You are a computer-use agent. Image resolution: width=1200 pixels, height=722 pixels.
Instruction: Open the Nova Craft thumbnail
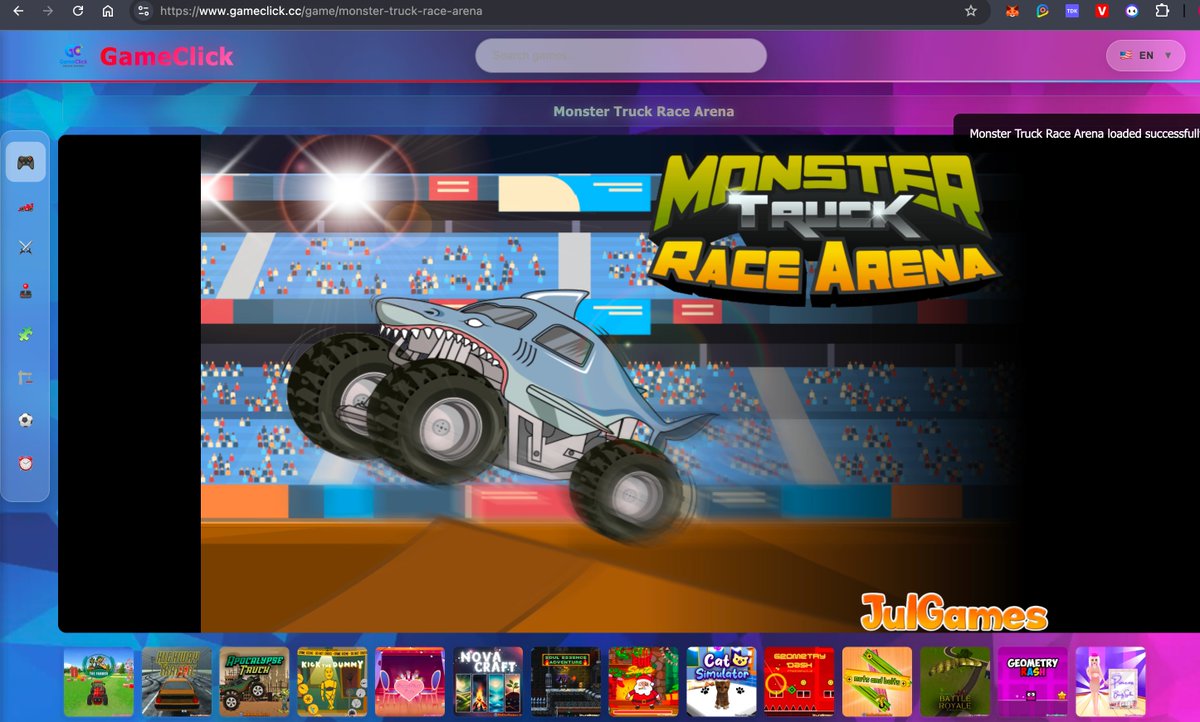point(489,681)
